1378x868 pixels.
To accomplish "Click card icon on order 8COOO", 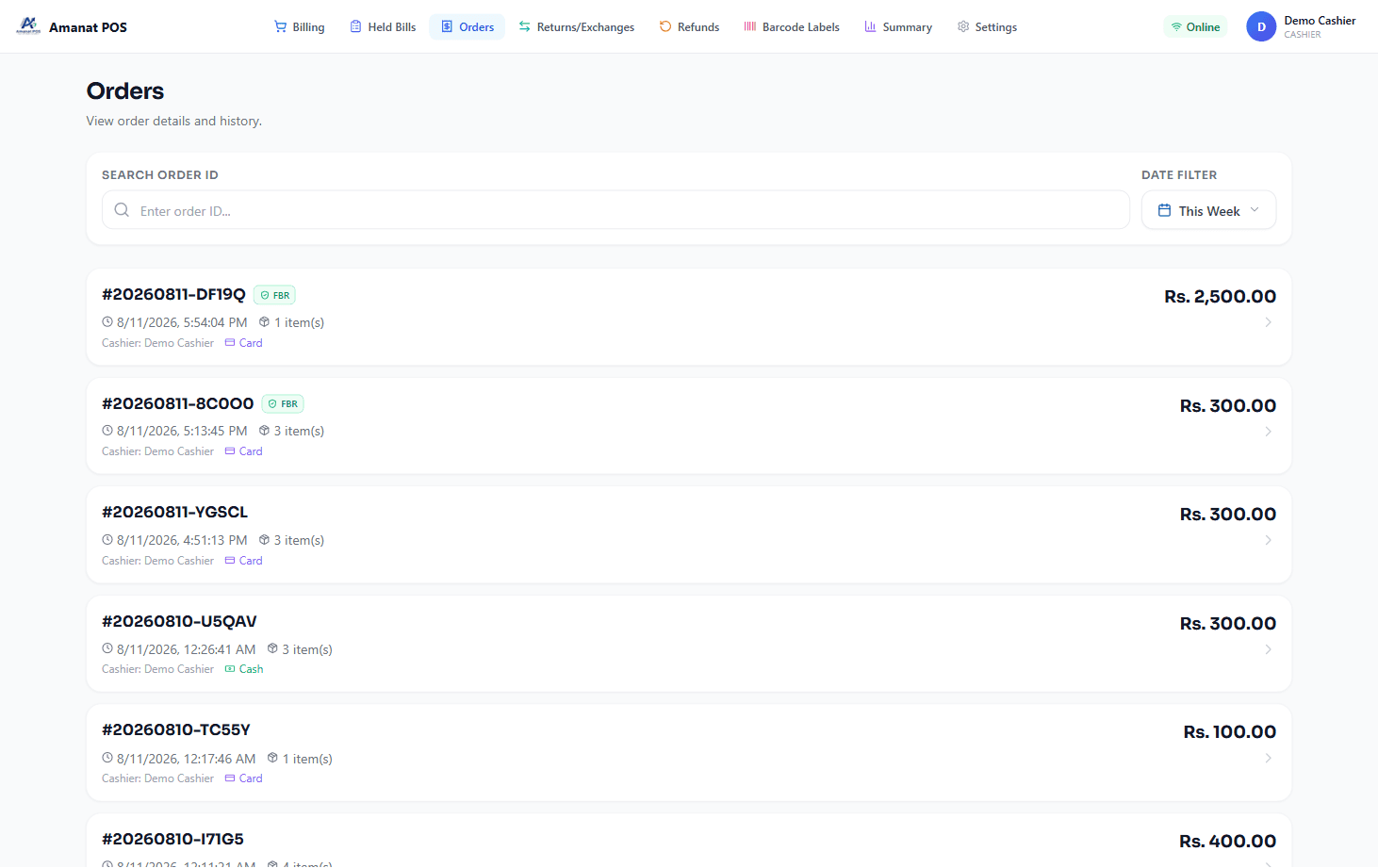I will point(230,450).
